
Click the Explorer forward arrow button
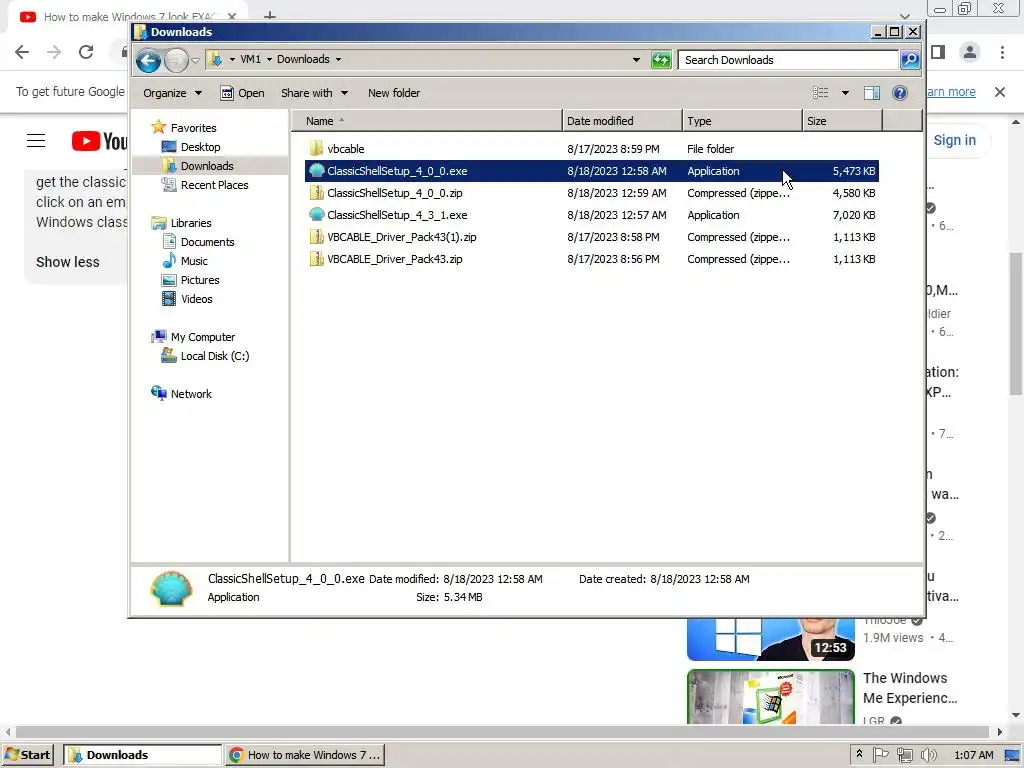pyautogui.click(x=176, y=61)
